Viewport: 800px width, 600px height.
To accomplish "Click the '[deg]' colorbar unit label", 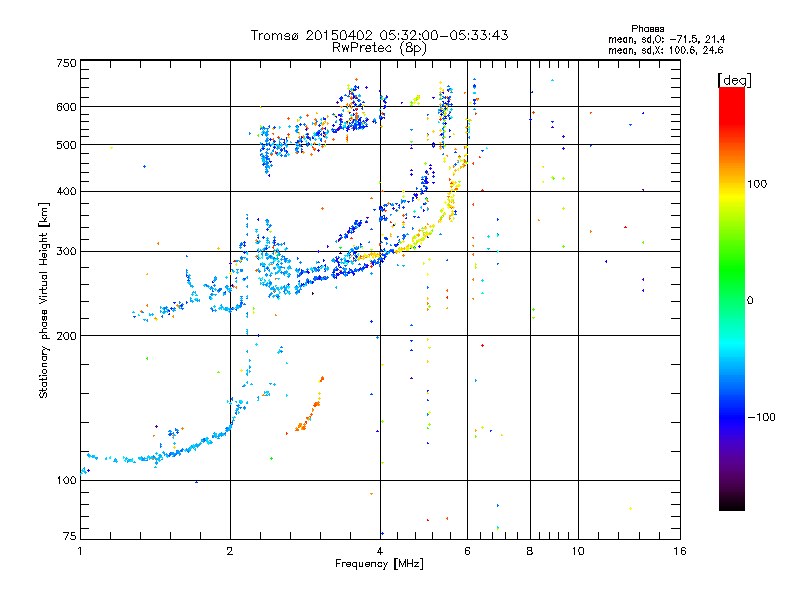I will click(x=734, y=80).
